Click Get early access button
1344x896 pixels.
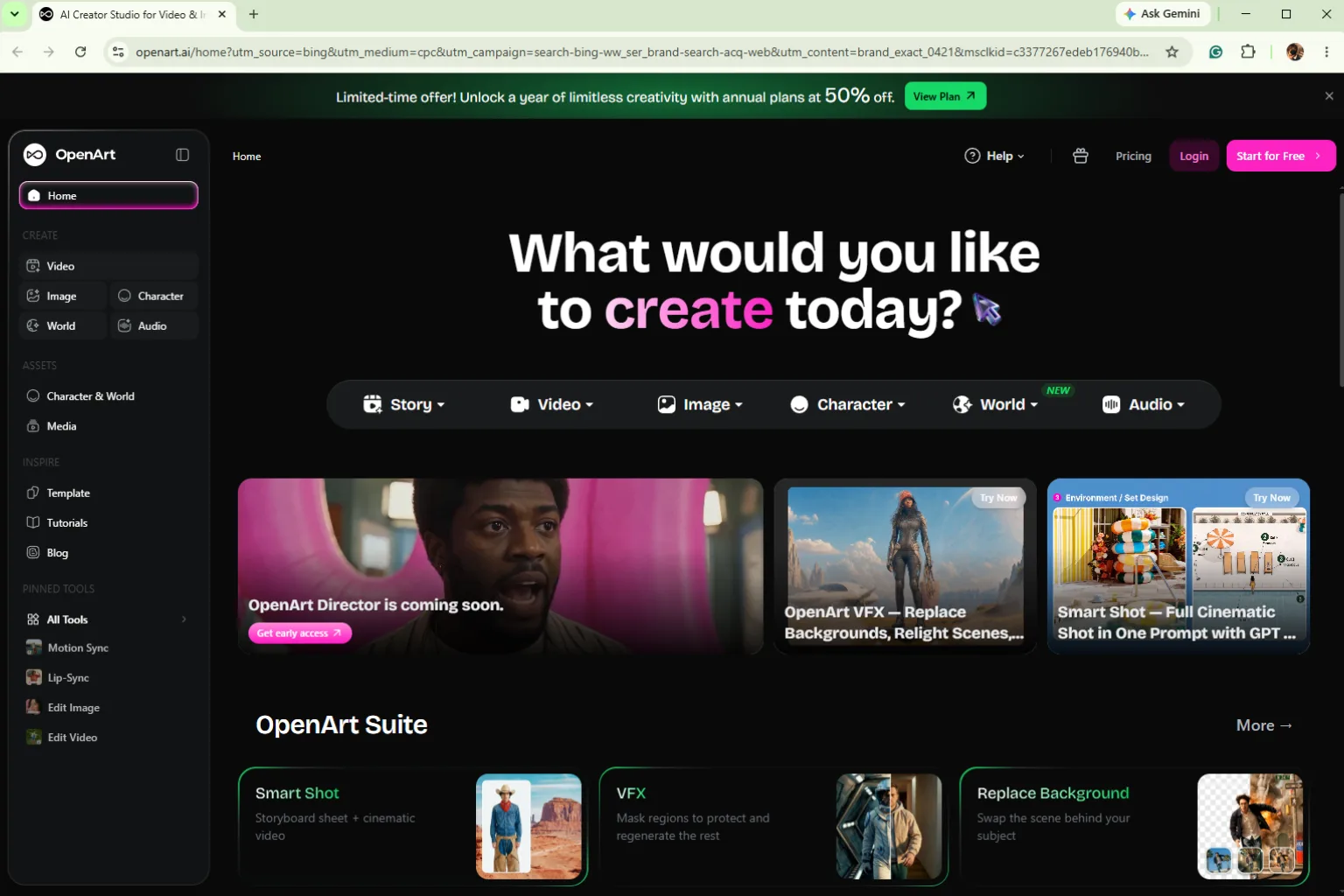click(x=299, y=633)
